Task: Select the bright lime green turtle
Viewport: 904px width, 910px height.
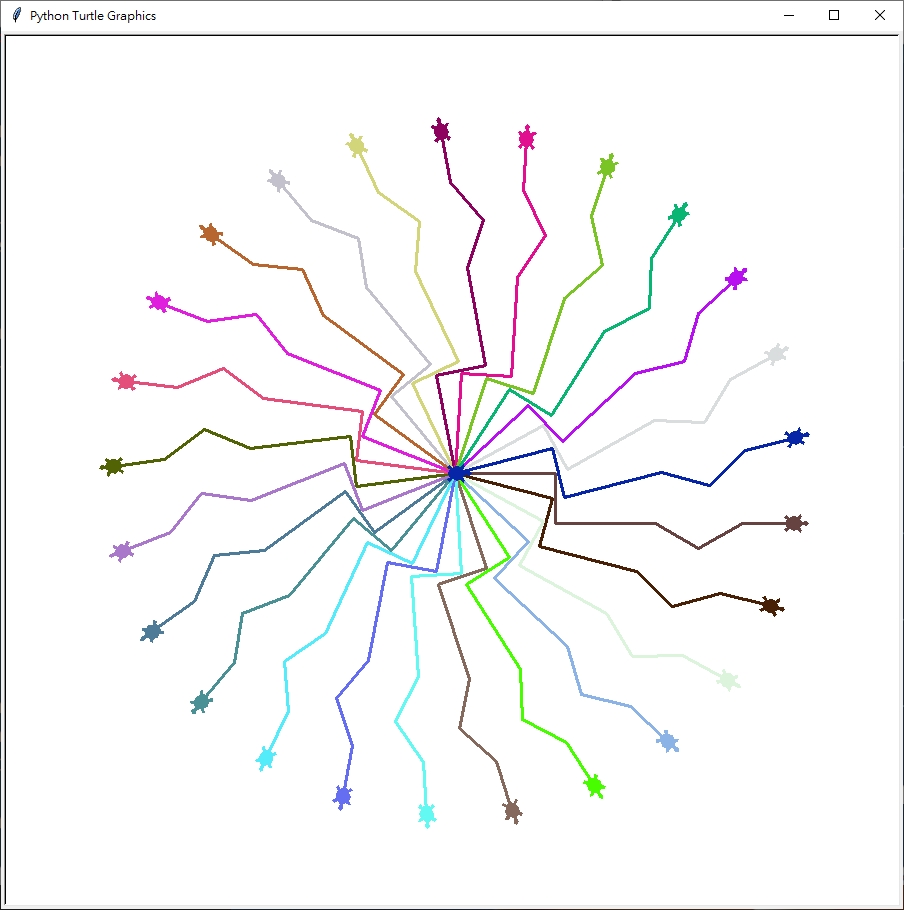Action: [594, 785]
